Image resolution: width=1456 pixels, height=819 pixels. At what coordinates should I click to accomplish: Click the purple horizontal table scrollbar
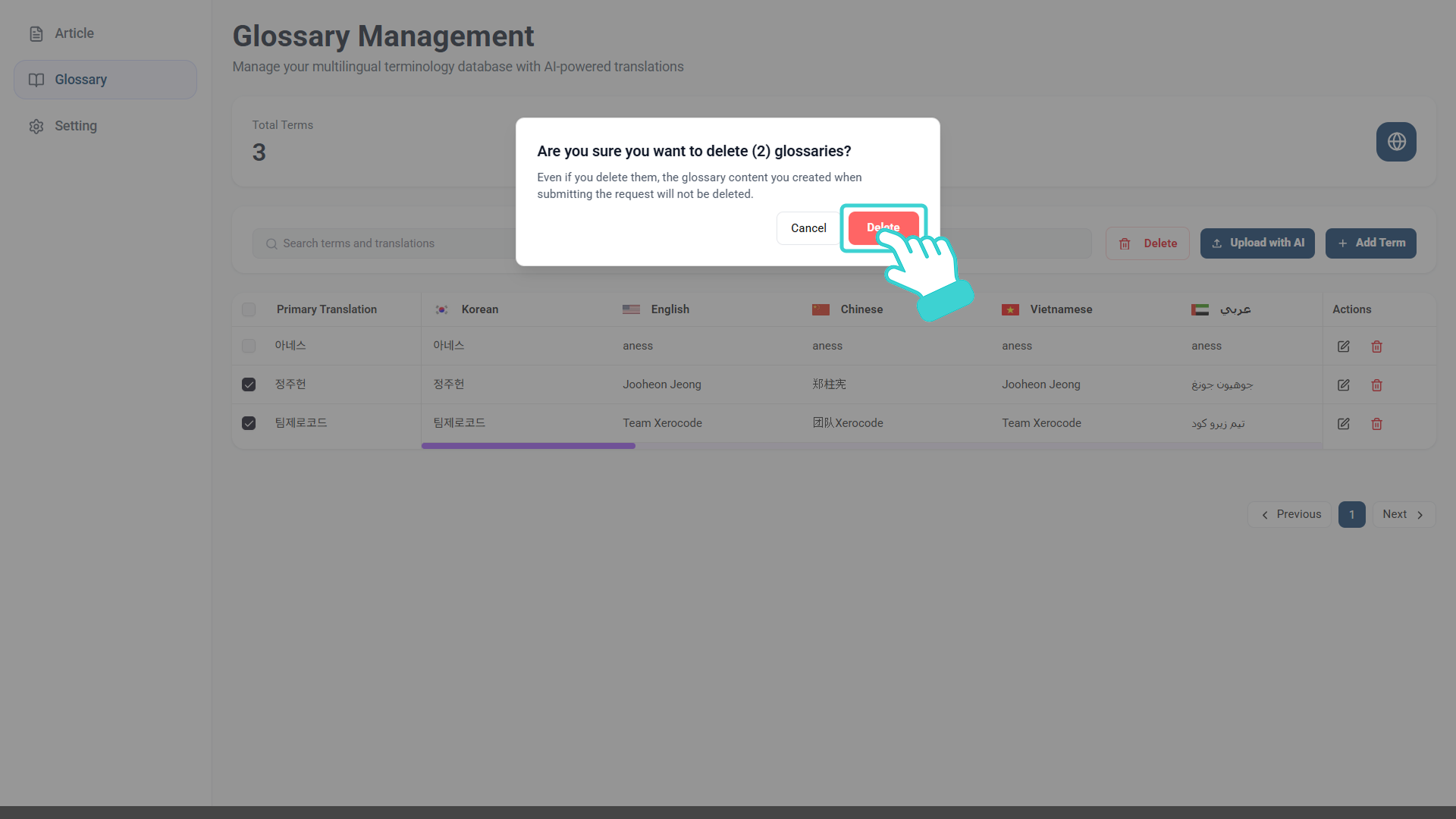pos(528,446)
